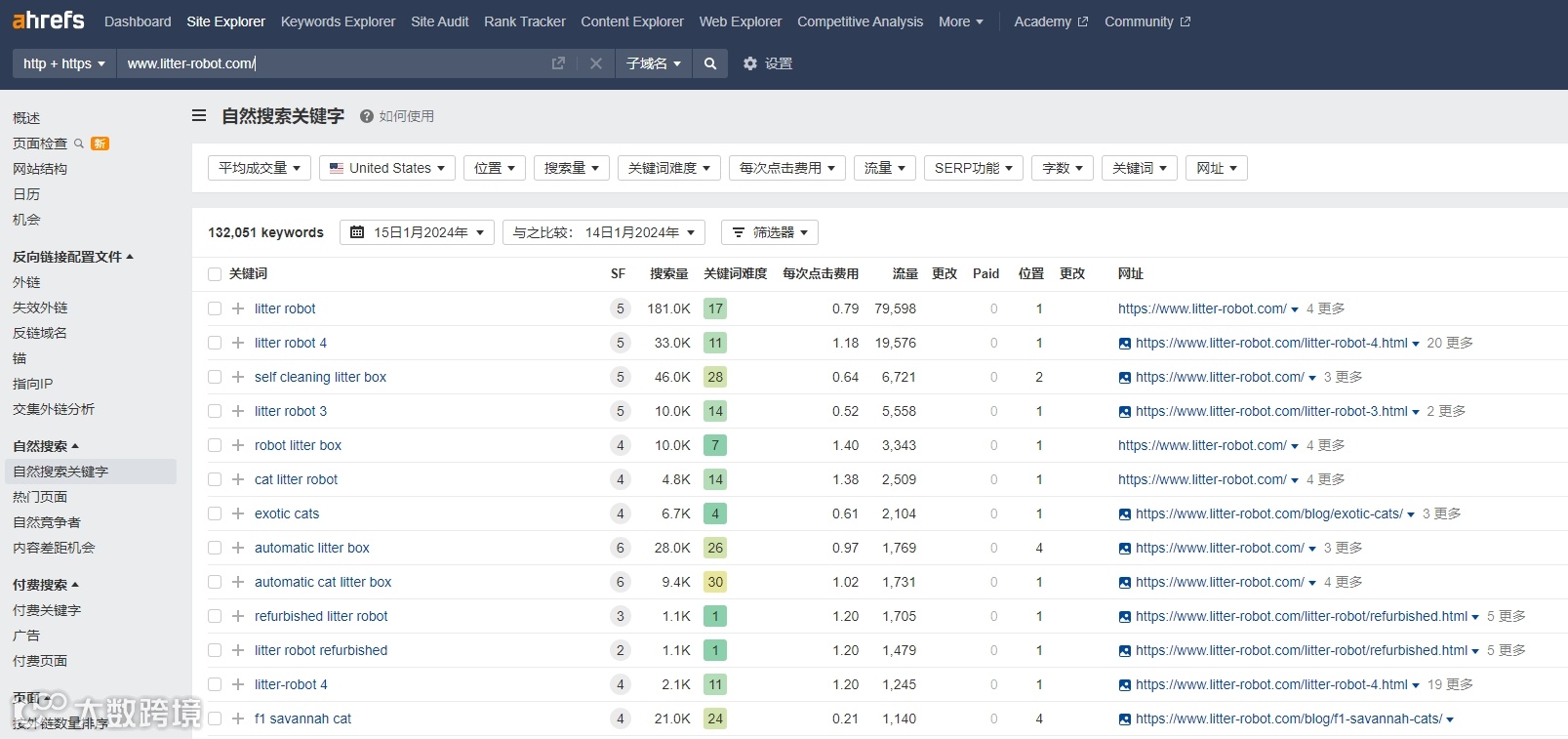Check the box for litter robot refurbished
This screenshot has height=739, width=1568.
pos(215,650)
